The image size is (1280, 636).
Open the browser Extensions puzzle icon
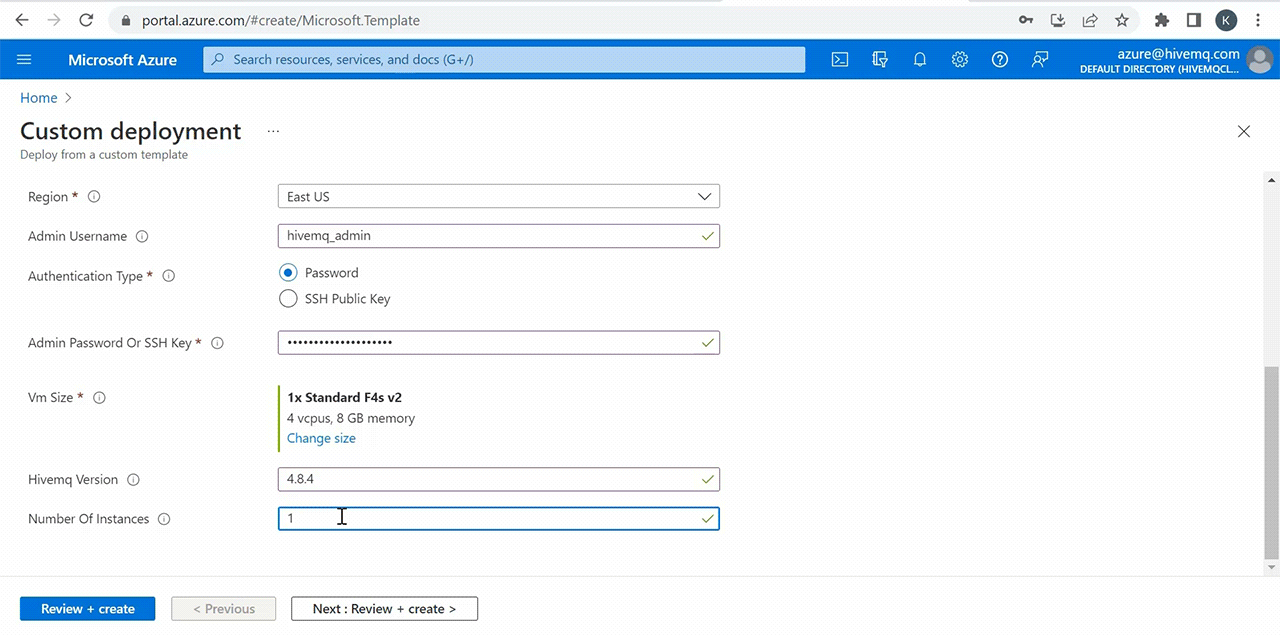pos(1161,20)
